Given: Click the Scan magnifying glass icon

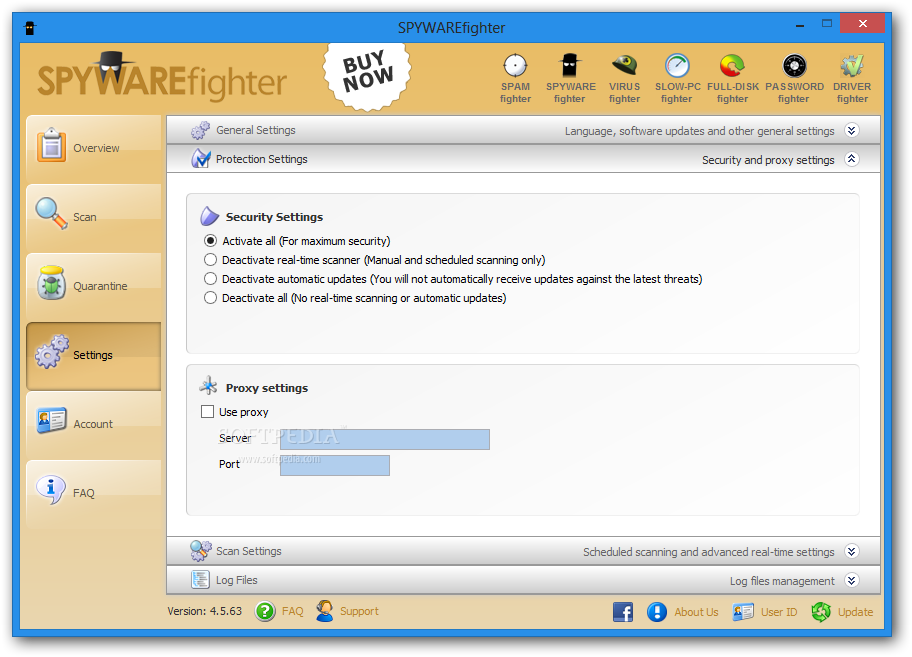Looking at the screenshot, I should [x=51, y=213].
